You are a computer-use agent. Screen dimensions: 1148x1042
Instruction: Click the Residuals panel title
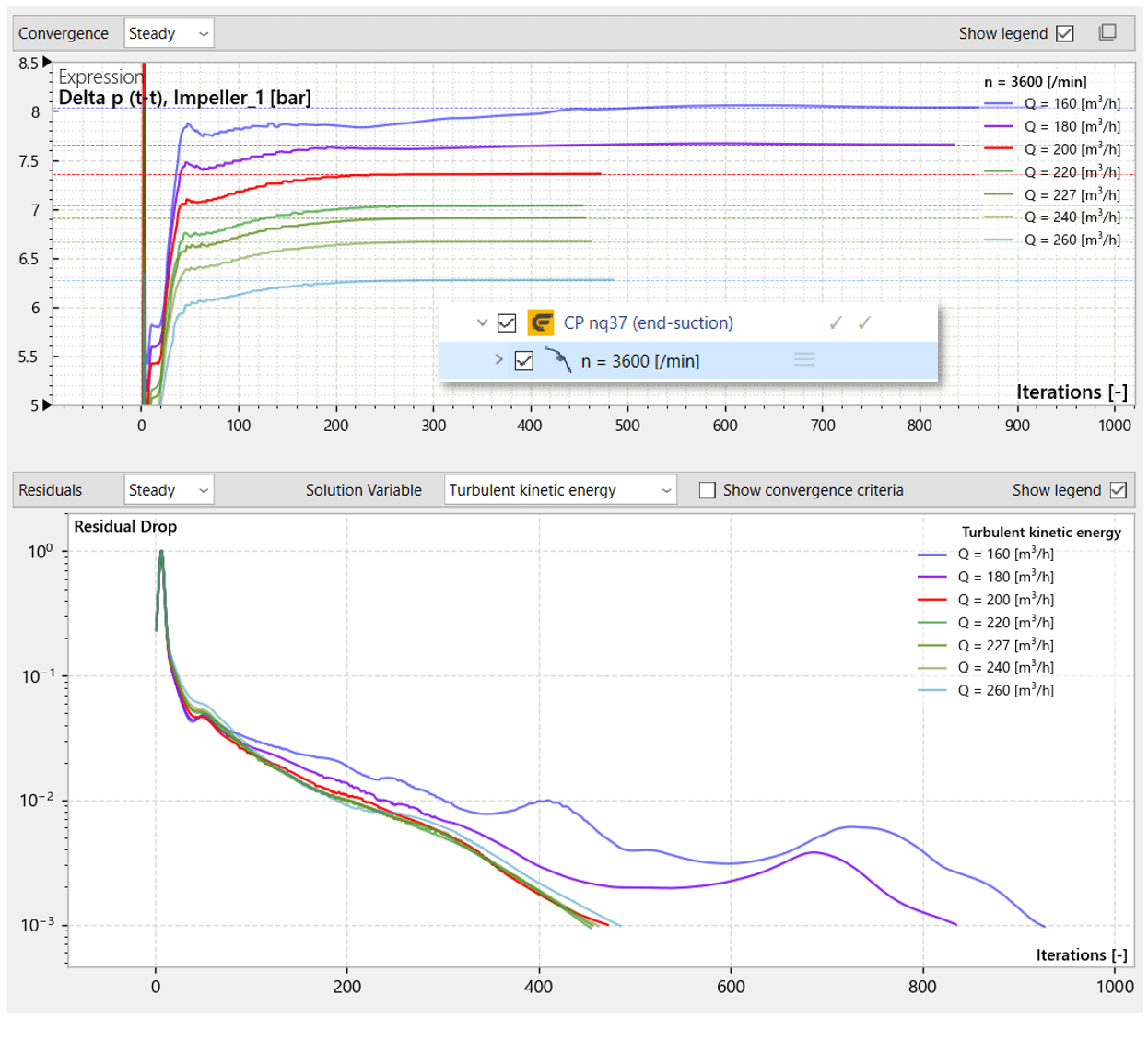click(x=51, y=490)
